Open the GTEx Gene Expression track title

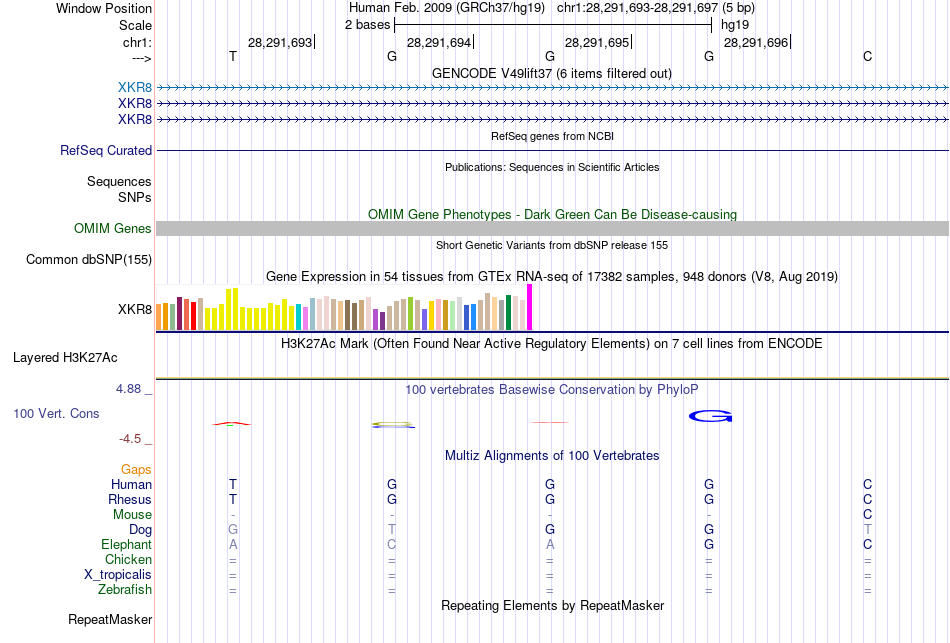(552, 276)
